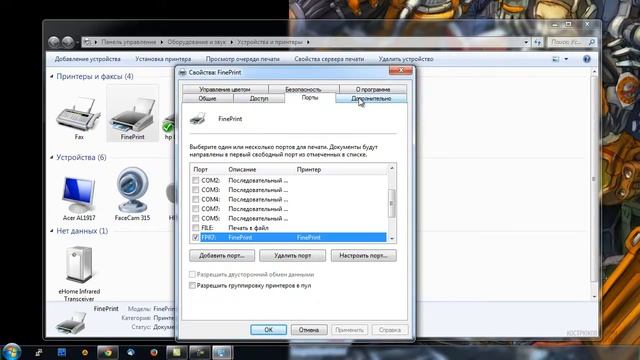Select the Fax printer icon
This screenshot has width=640, height=360.
[x=78, y=114]
